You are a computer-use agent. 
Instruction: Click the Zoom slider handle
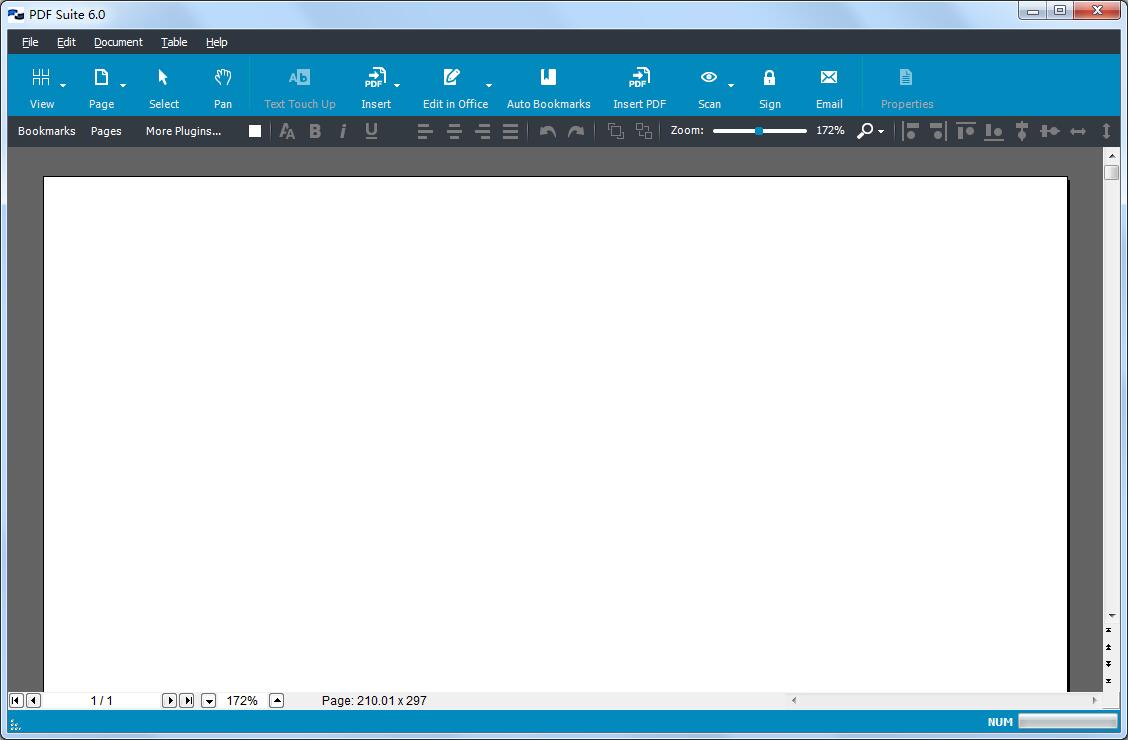[759, 131]
